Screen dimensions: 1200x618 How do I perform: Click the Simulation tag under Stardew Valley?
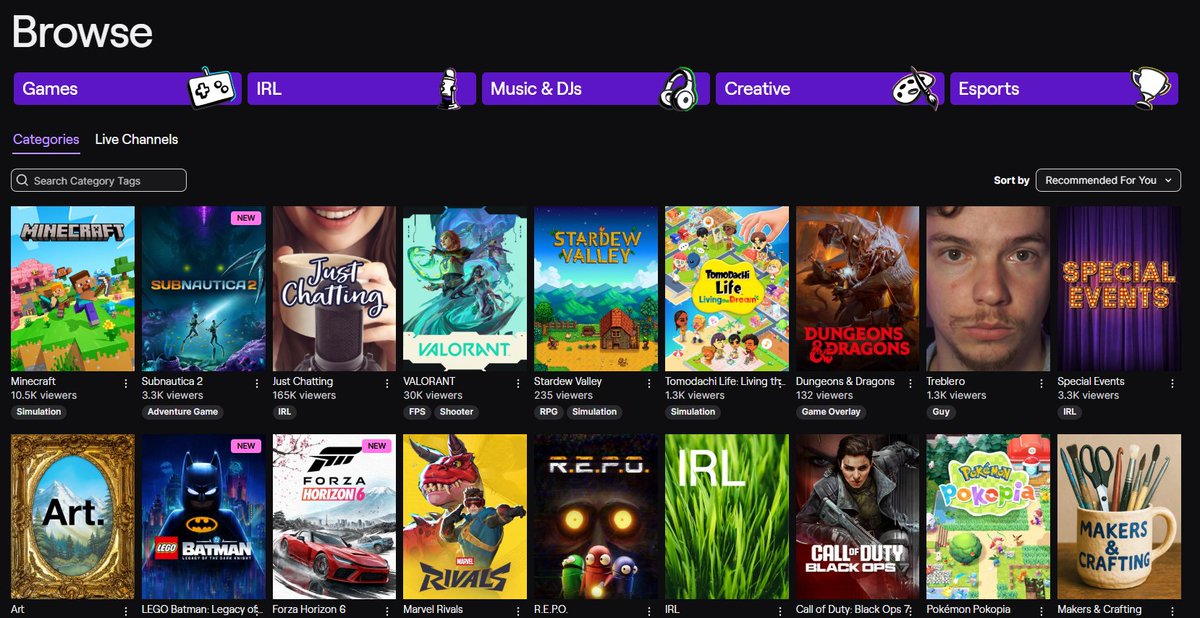(595, 412)
